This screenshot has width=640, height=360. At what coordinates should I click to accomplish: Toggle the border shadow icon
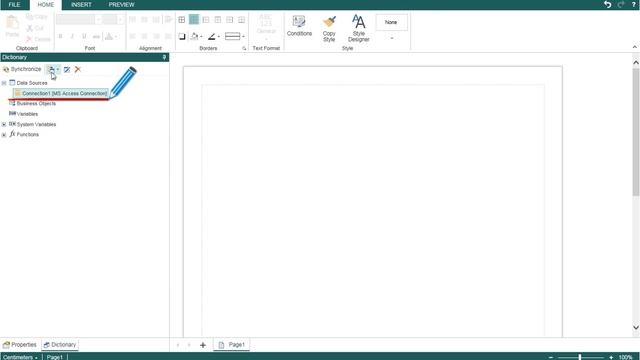point(182,36)
